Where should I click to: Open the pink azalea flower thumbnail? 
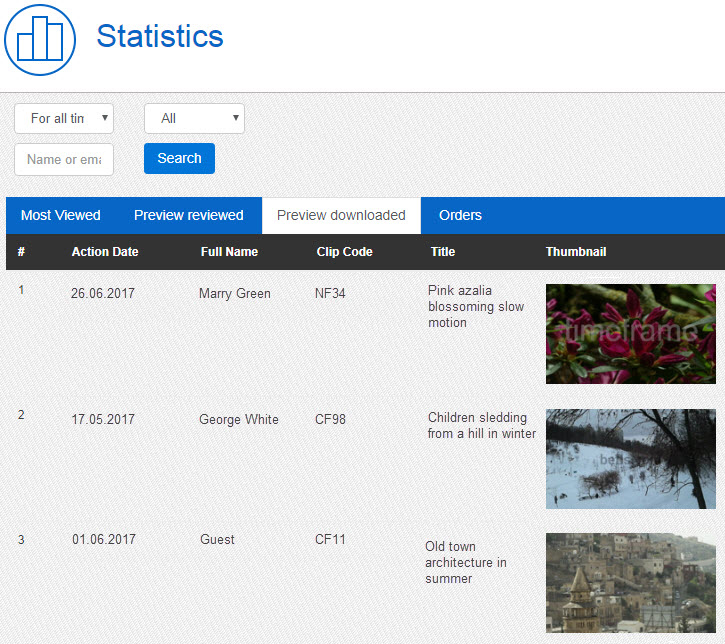630,334
